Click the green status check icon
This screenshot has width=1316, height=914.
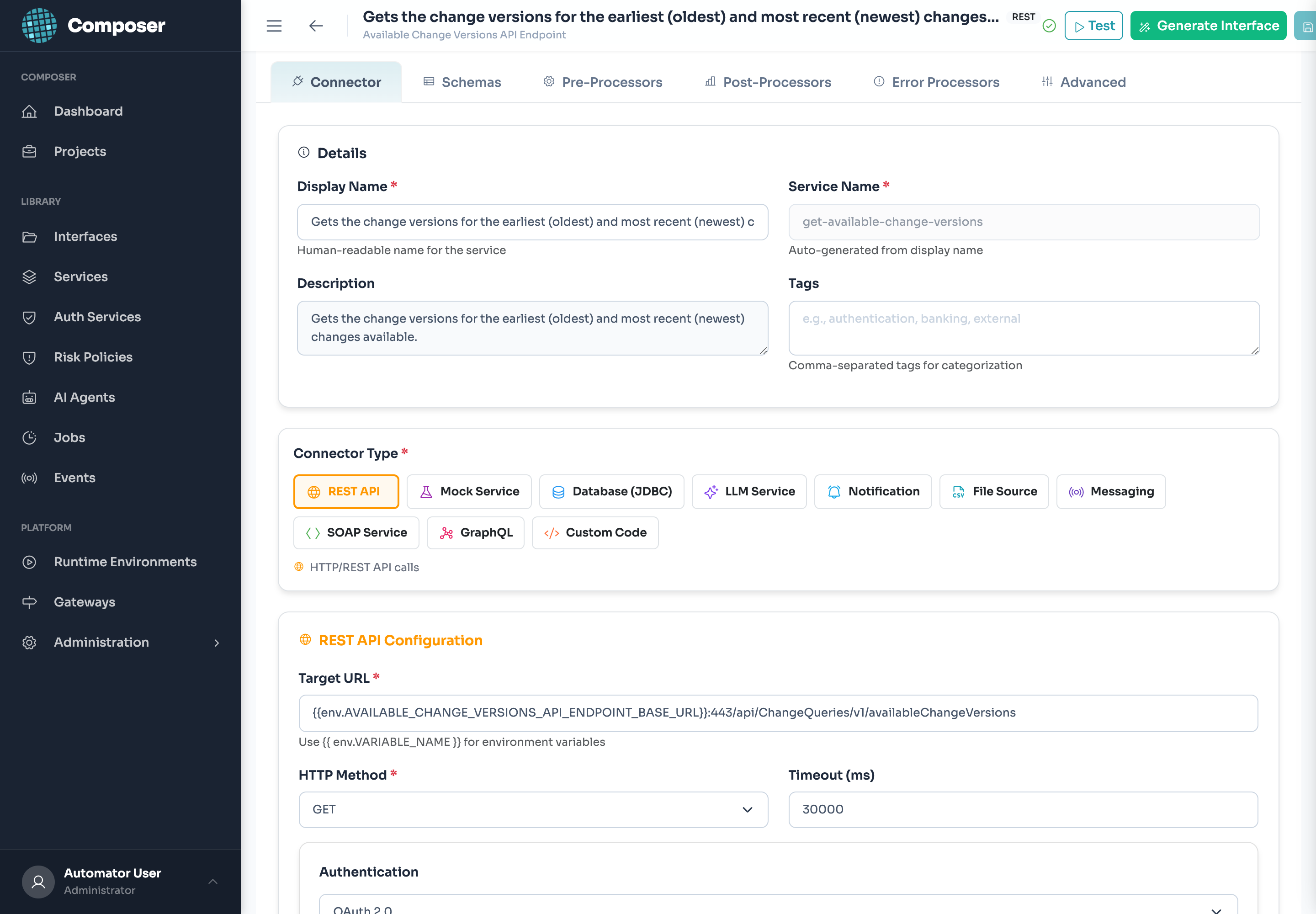[x=1049, y=26]
